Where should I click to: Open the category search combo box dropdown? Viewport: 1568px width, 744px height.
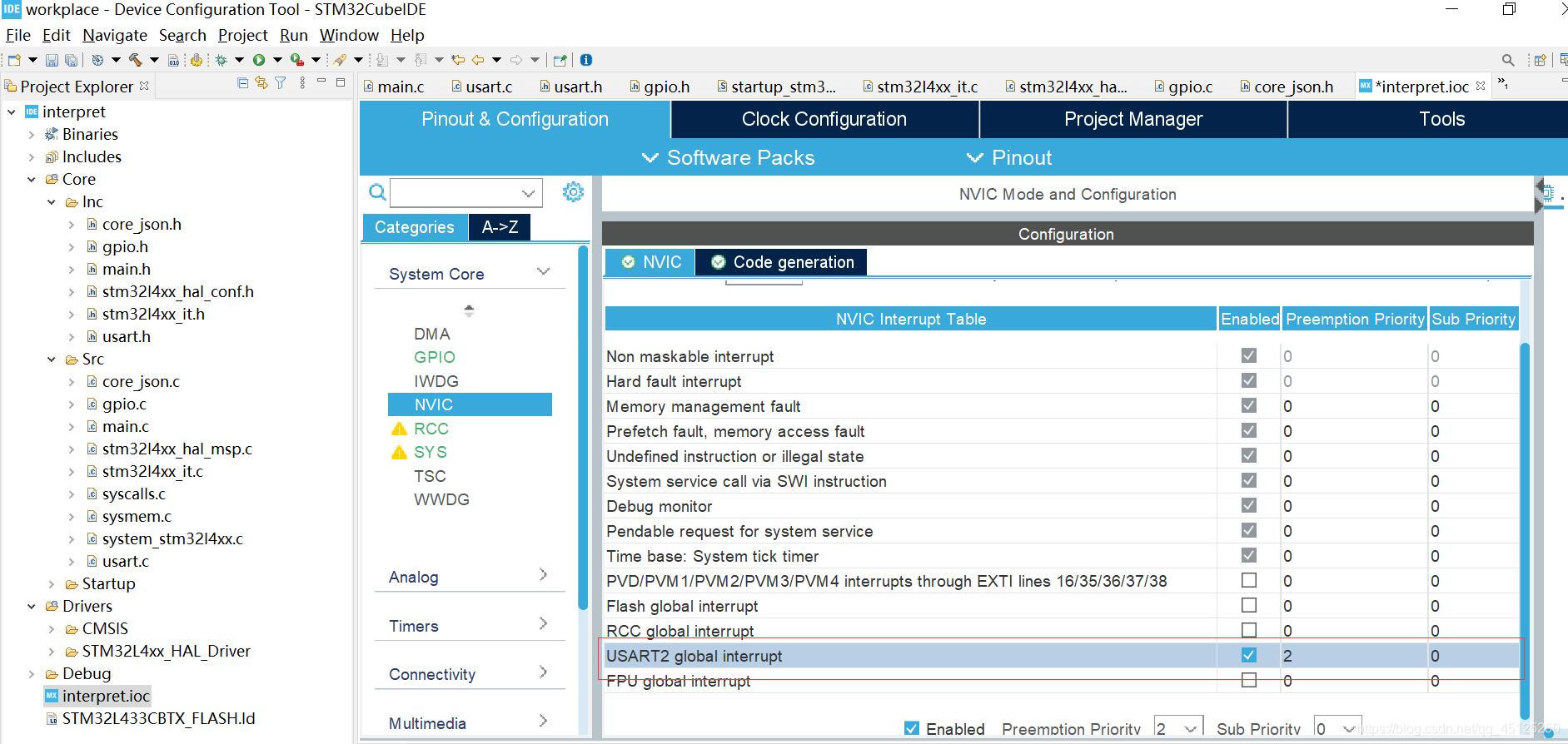click(528, 193)
